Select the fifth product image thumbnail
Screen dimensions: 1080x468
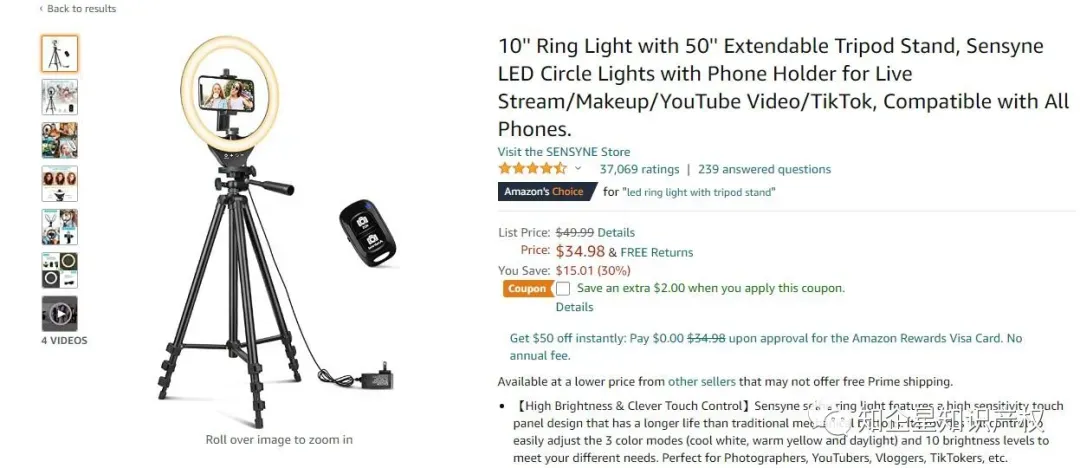59,227
